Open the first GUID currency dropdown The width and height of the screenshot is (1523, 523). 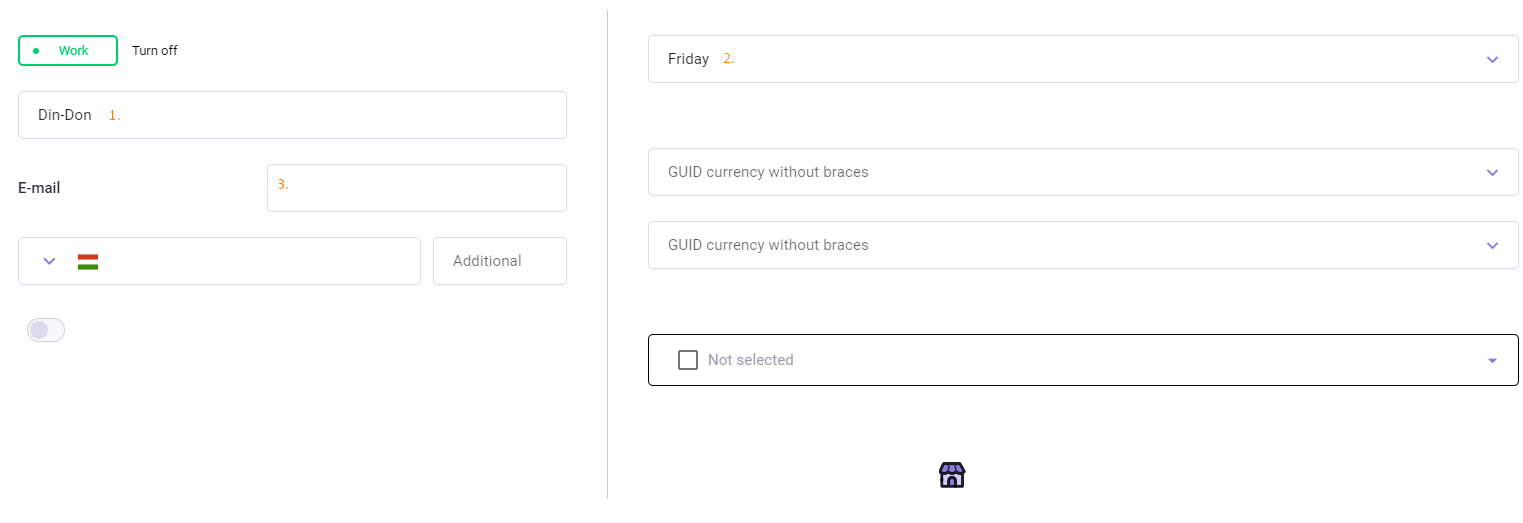tap(1083, 172)
